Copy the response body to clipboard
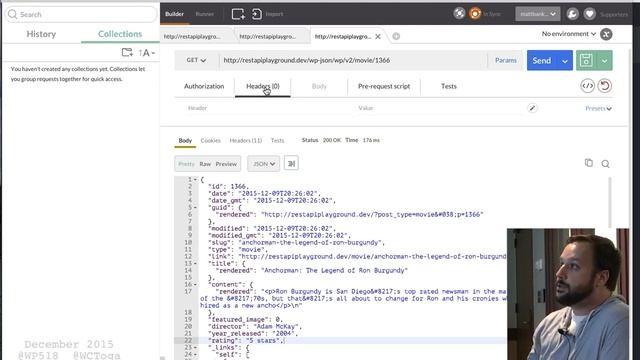Viewport: 640px width, 360px height. pyautogui.click(x=589, y=163)
